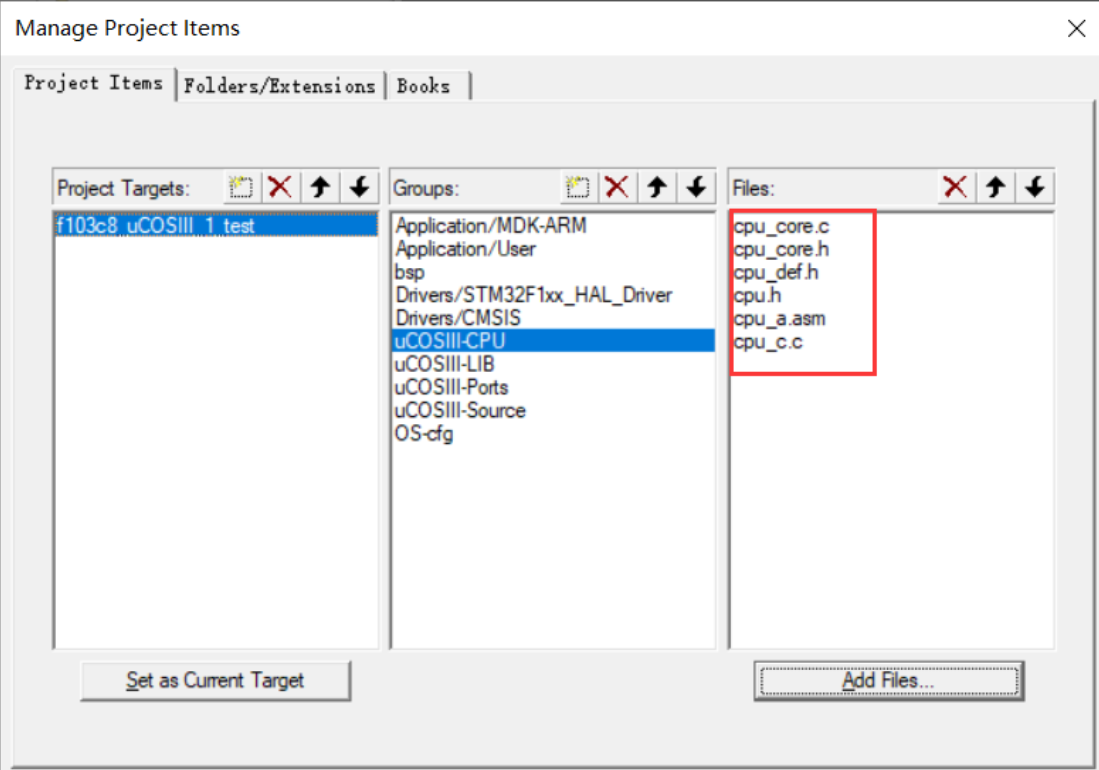Image resolution: width=1099 pixels, height=770 pixels.
Task: Create a new project target with the new icon
Action: pyautogui.click(x=240, y=187)
